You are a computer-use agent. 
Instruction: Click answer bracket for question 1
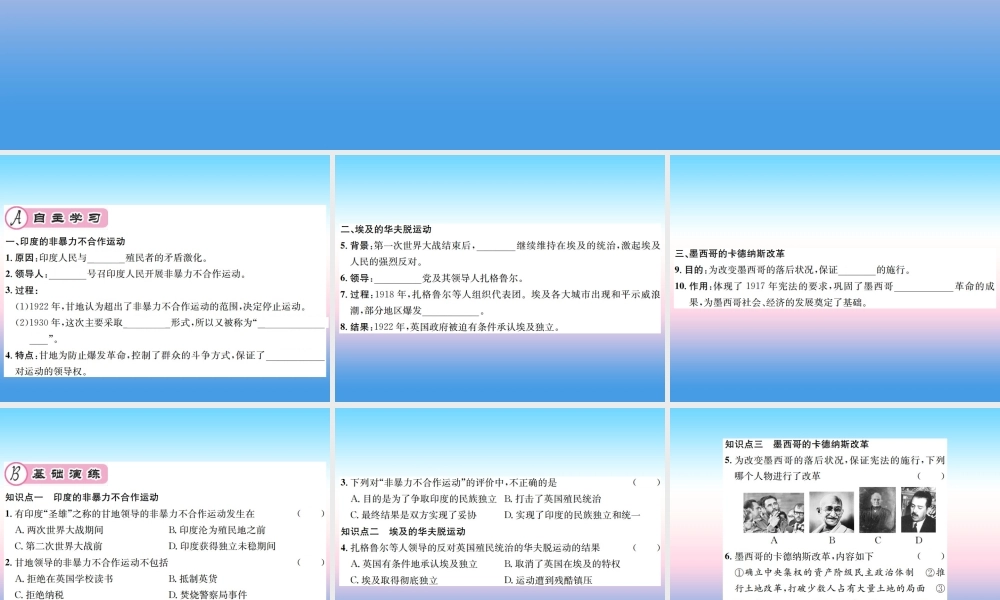pos(311,513)
